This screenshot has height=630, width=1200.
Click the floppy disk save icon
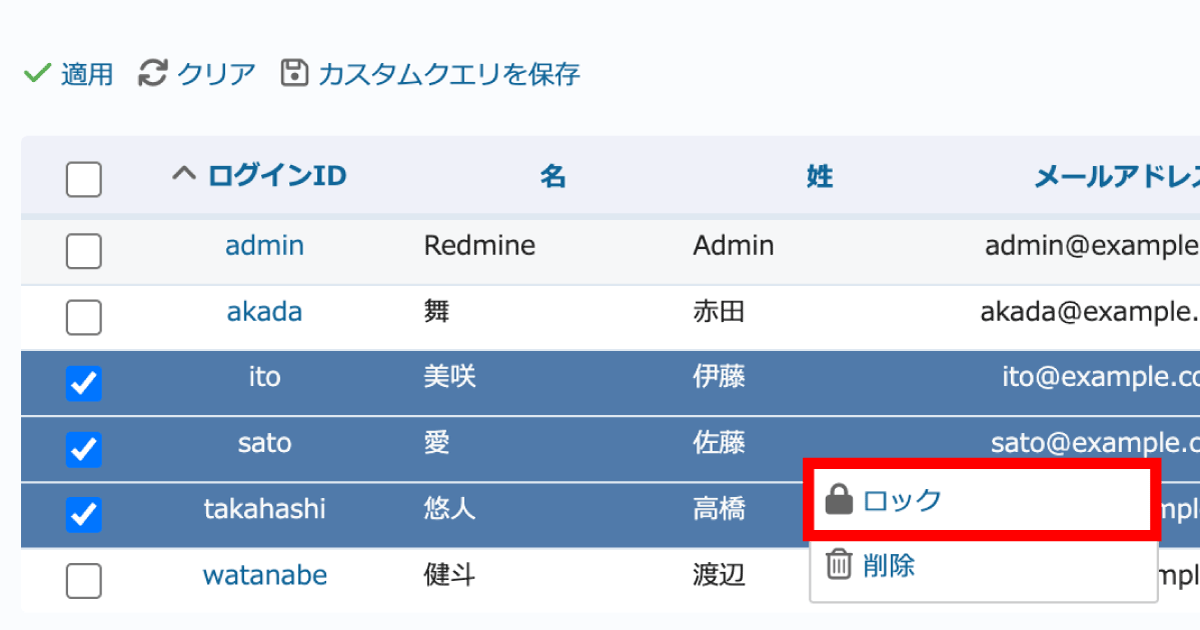tap(295, 72)
